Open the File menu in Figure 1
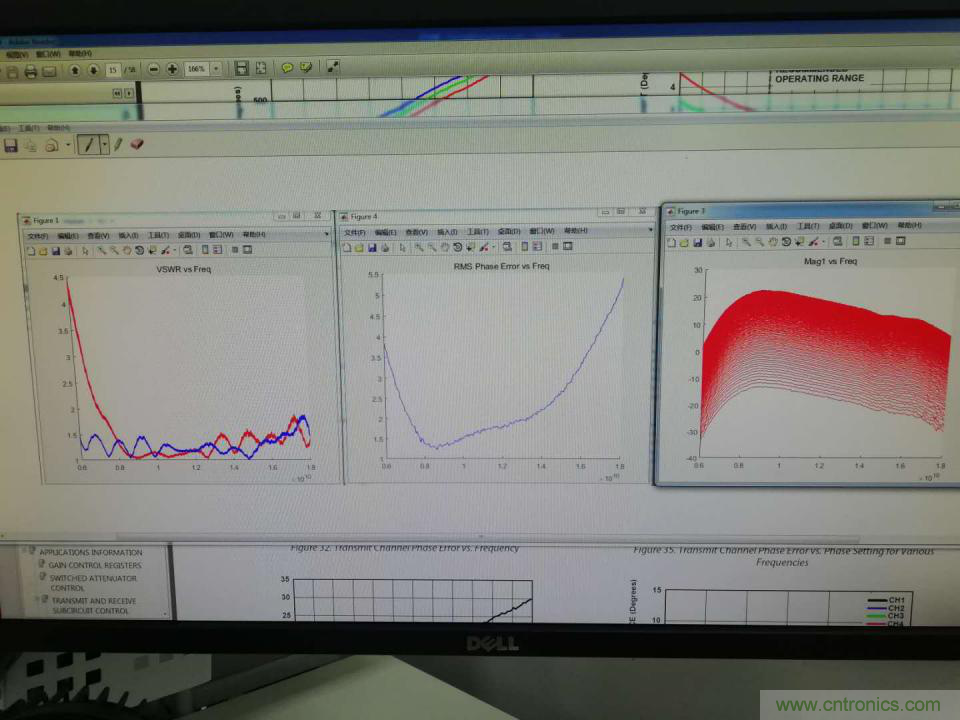 tap(36, 235)
